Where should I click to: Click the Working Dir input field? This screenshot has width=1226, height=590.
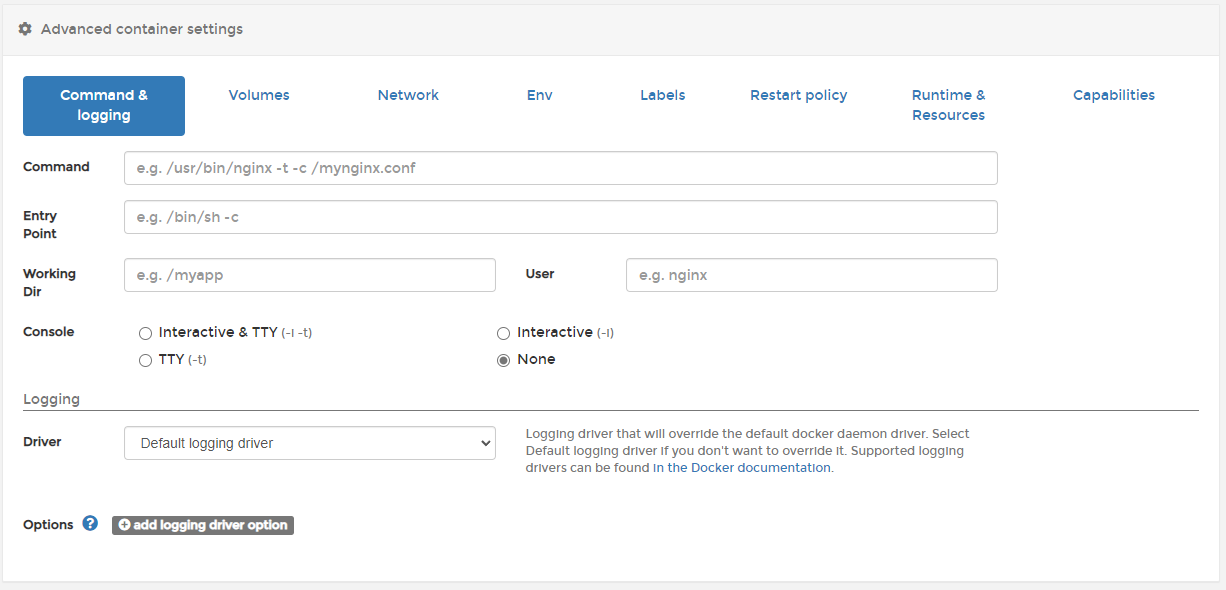pyautogui.click(x=310, y=275)
